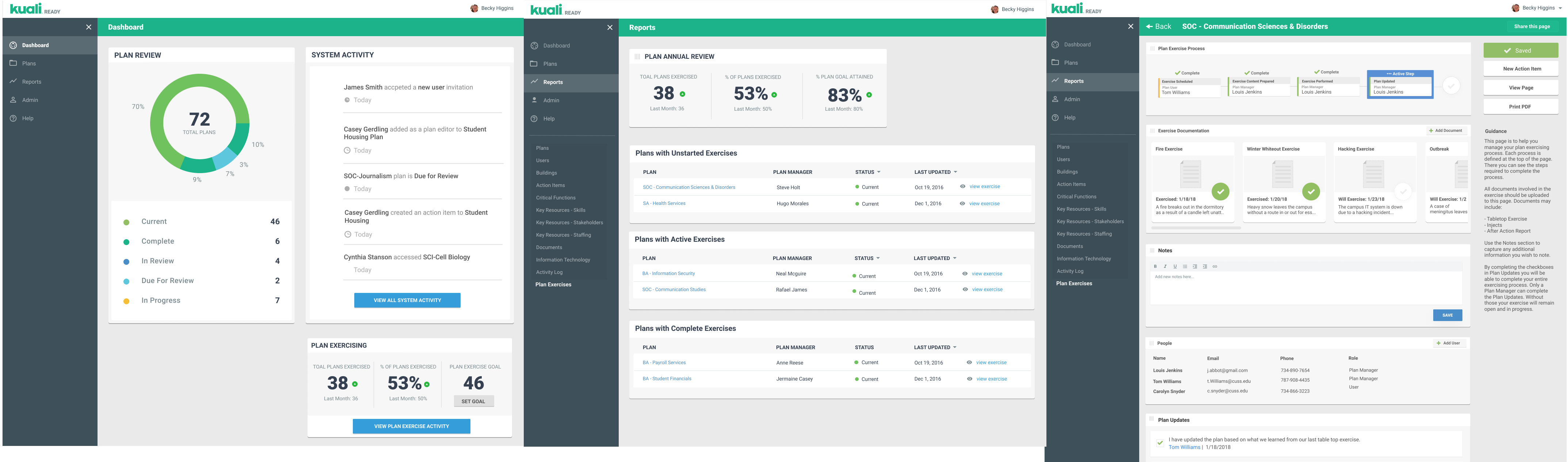Click the Underline icon in Notes toolbar
Screen dimensions: 1568x462
tap(1175, 267)
